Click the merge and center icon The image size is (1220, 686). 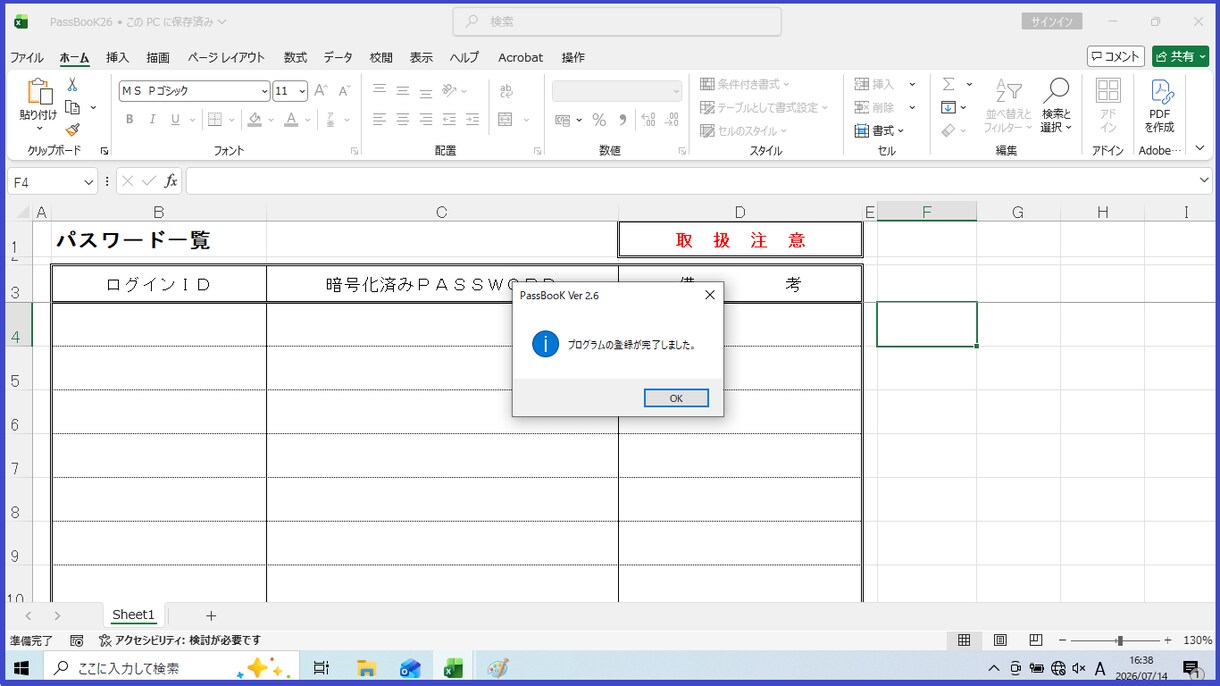click(505, 120)
